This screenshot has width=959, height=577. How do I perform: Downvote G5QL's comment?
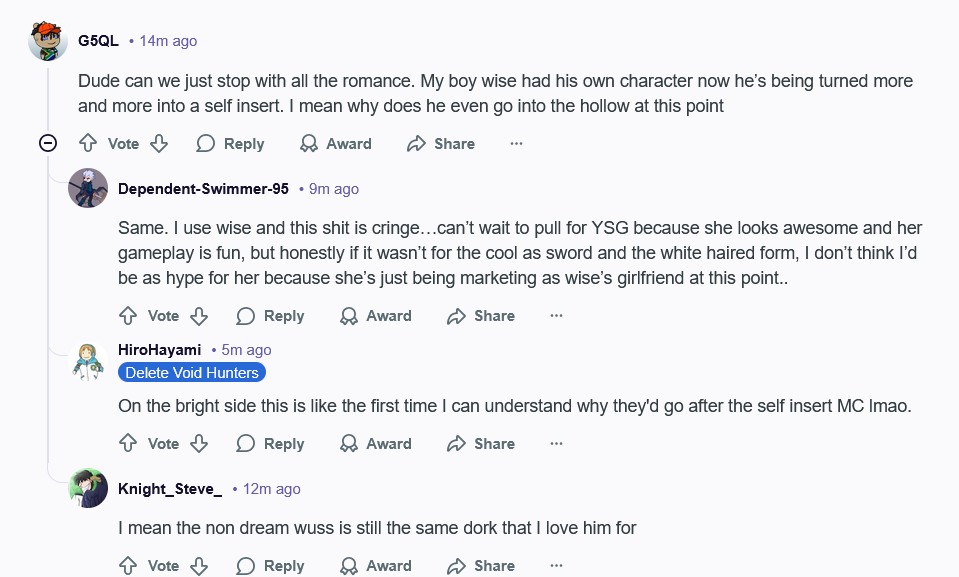pyautogui.click(x=159, y=144)
